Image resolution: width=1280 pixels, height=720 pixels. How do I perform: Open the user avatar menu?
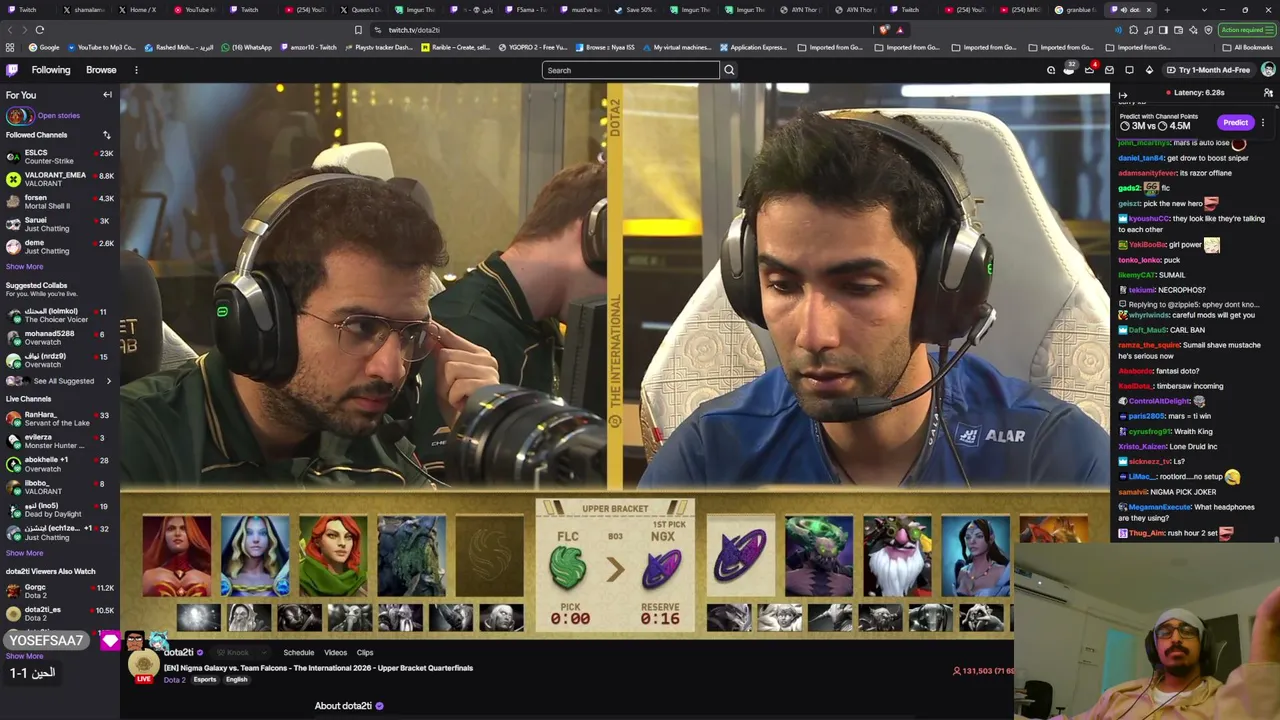click(x=1268, y=70)
